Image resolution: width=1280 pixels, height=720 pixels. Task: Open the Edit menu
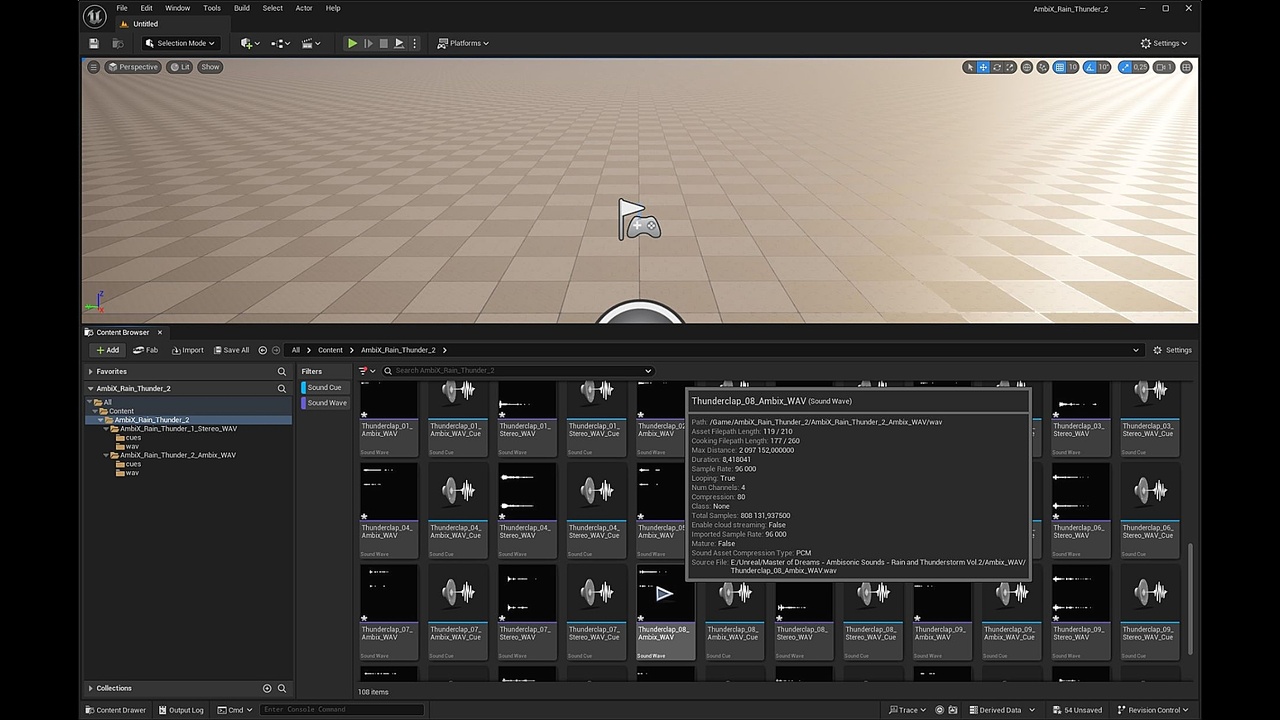coord(146,8)
